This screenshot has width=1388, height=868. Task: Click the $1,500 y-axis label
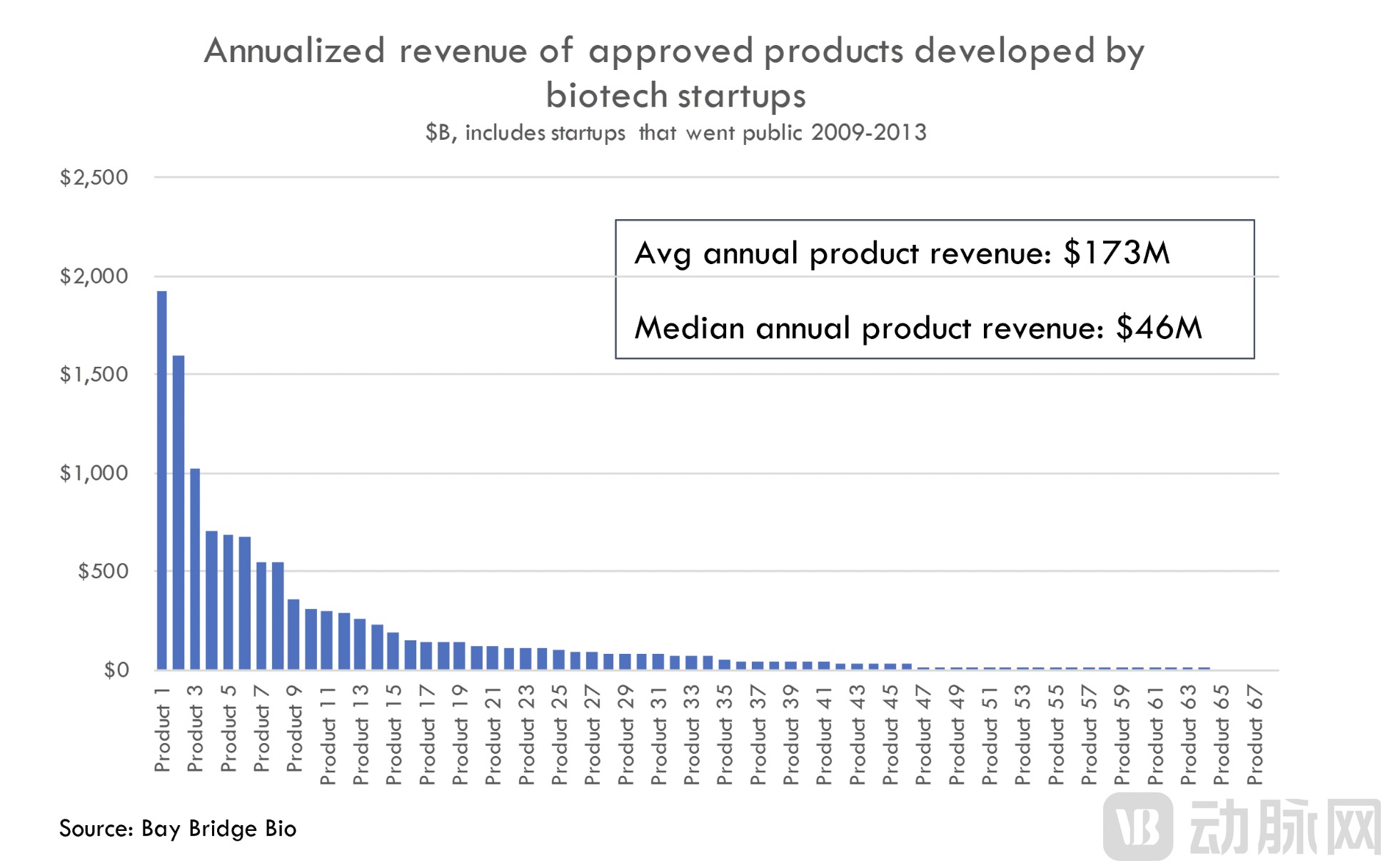[94, 374]
